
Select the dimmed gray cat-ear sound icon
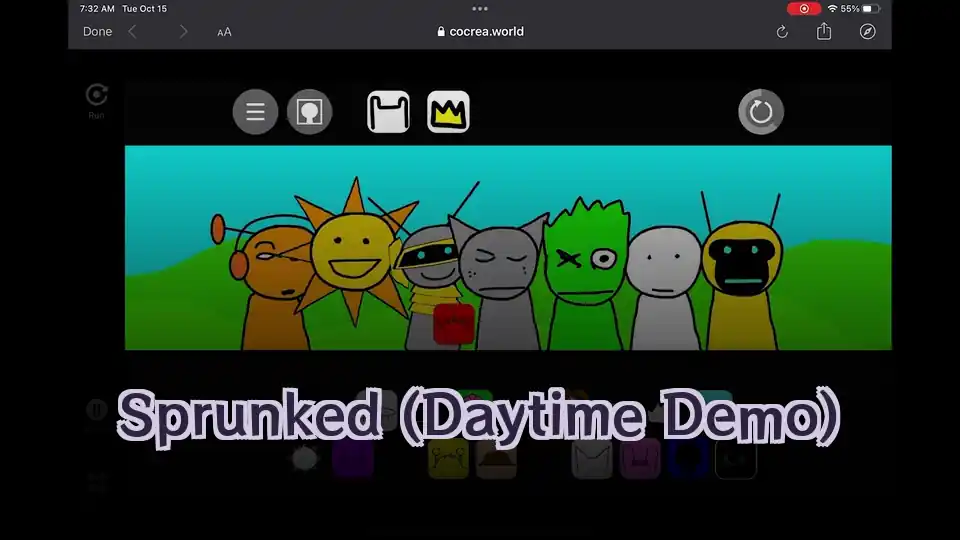[x=592, y=459]
